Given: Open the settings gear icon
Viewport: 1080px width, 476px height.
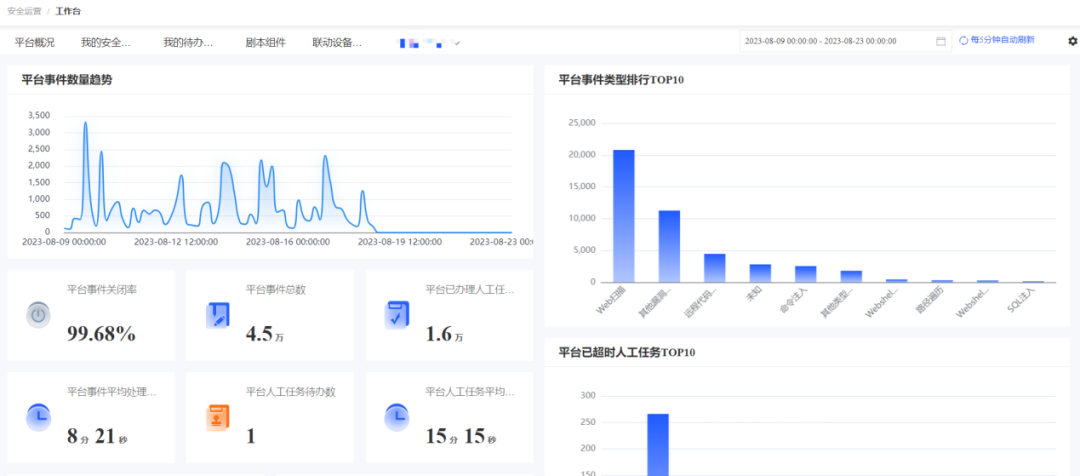Looking at the screenshot, I should (1072, 41).
